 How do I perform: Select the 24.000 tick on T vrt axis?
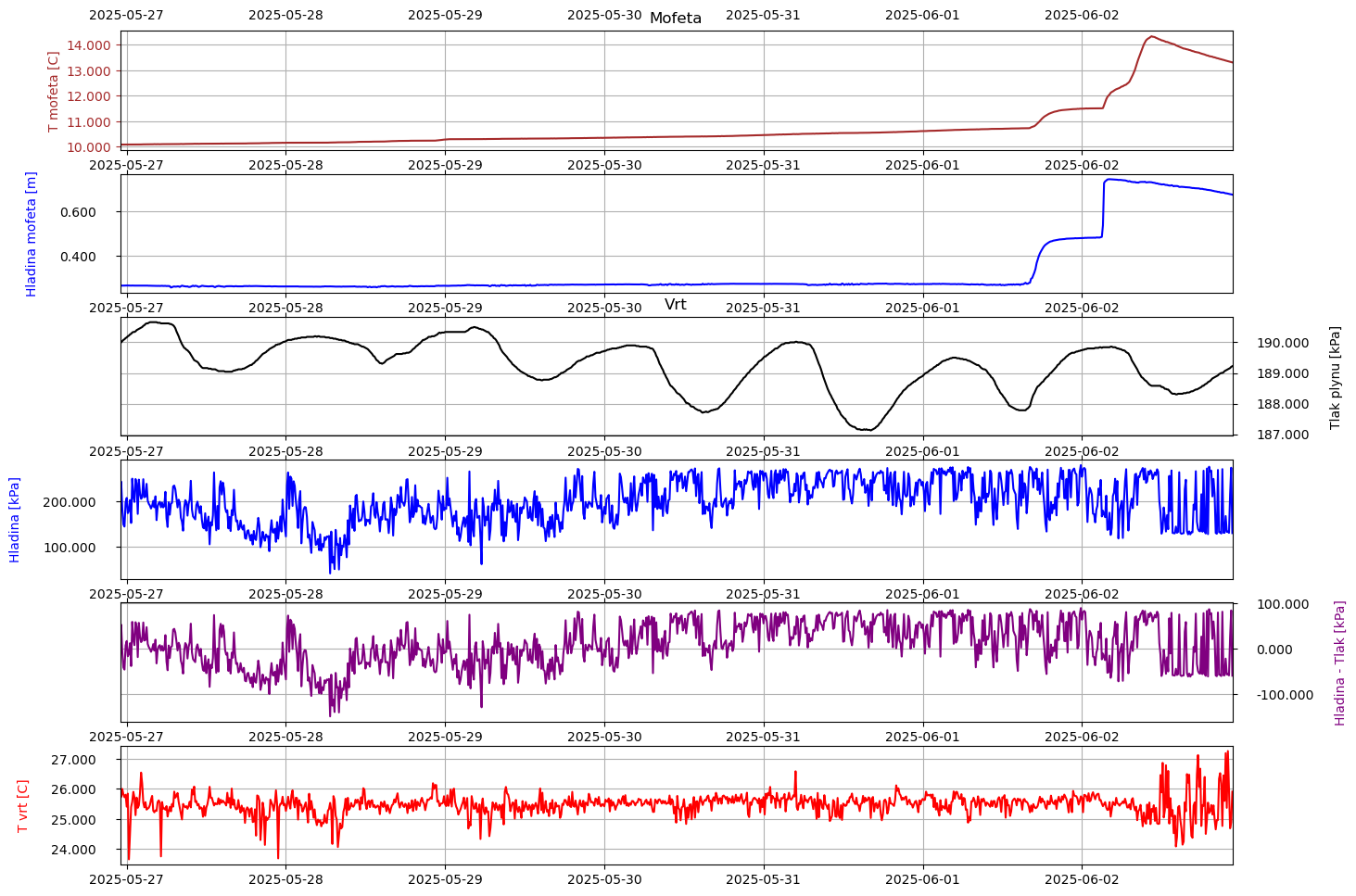73,850
